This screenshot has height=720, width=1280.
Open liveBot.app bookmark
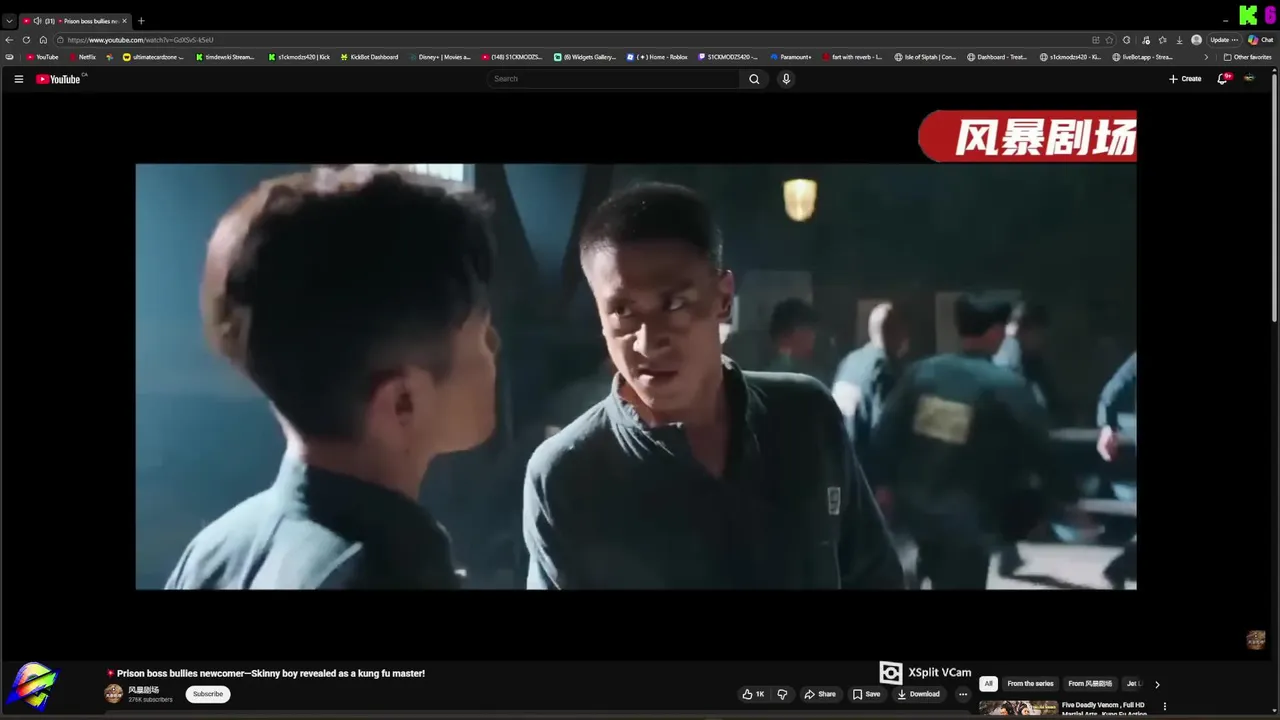(1143, 57)
